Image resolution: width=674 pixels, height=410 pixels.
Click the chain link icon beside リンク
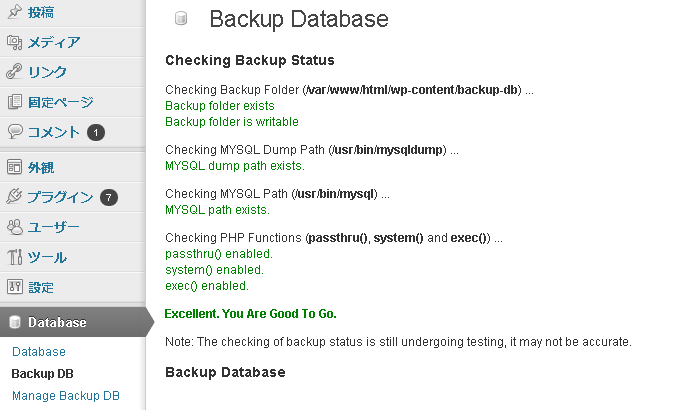click(x=14, y=71)
